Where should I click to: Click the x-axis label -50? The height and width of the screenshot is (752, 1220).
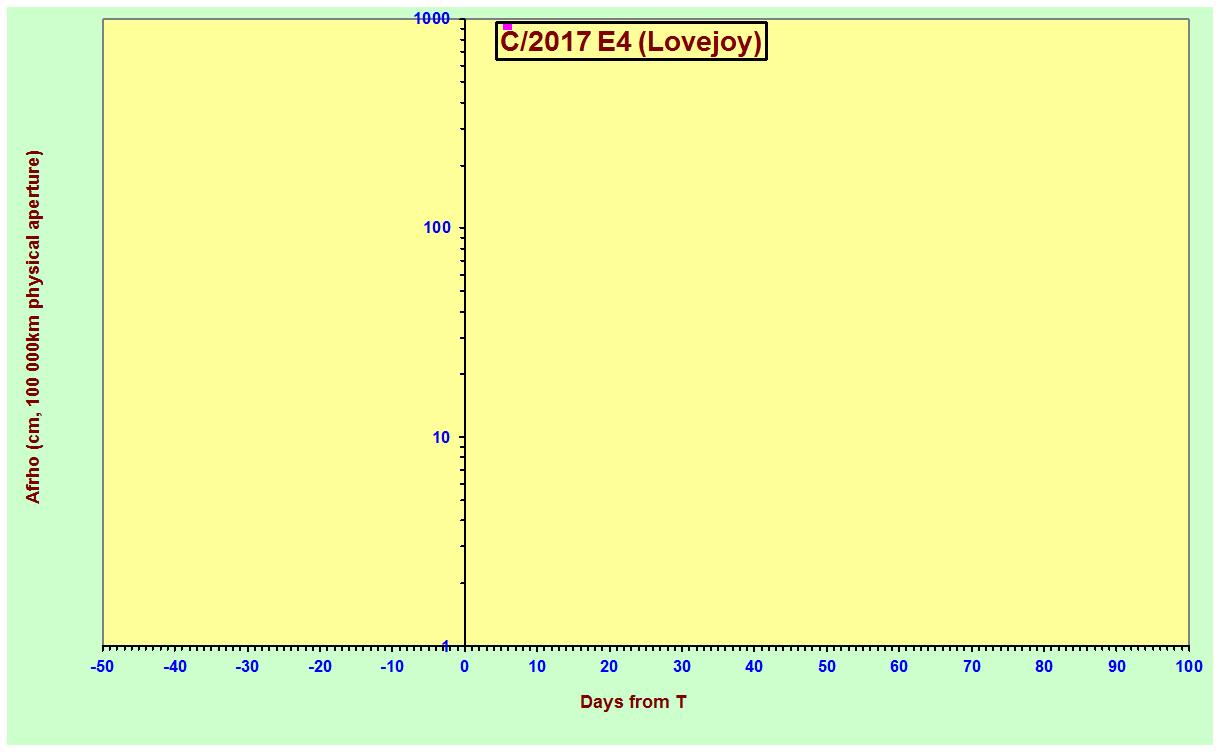point(103,666)
